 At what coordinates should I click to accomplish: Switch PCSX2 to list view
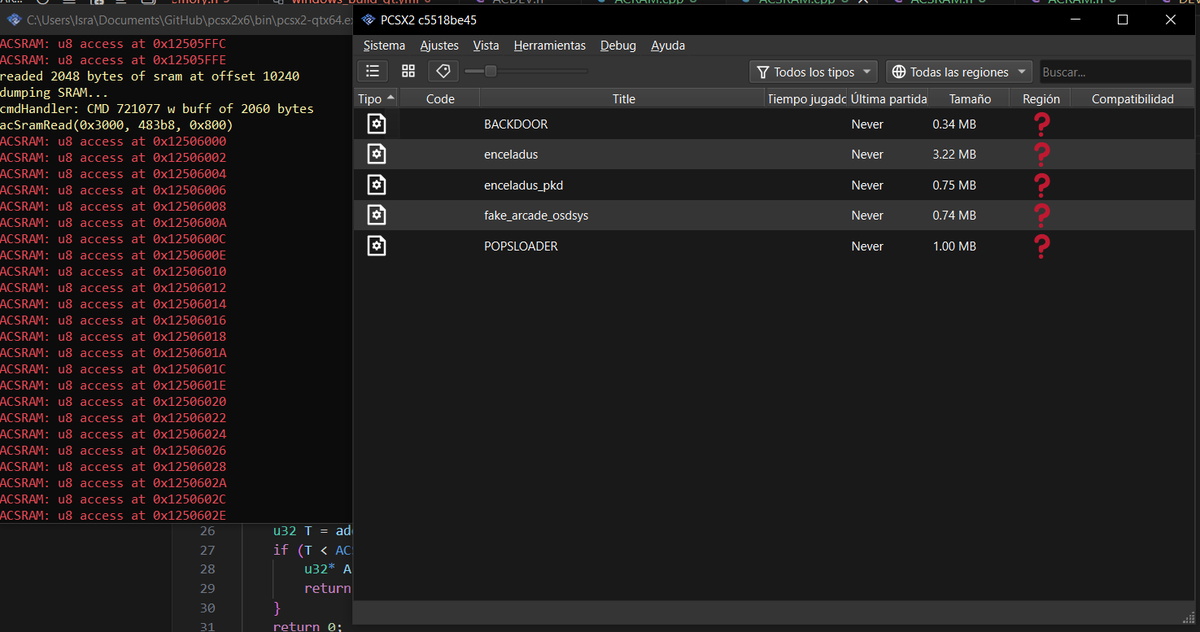[x=373, y=71]
